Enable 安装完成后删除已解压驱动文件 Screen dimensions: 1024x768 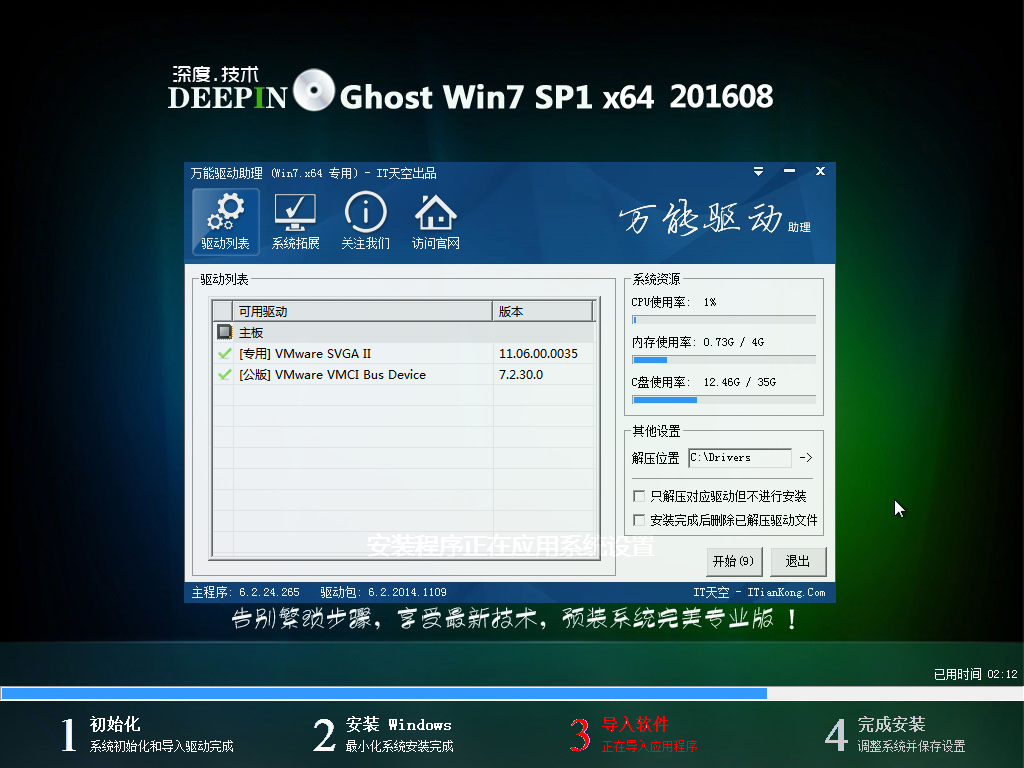point(638,519)
